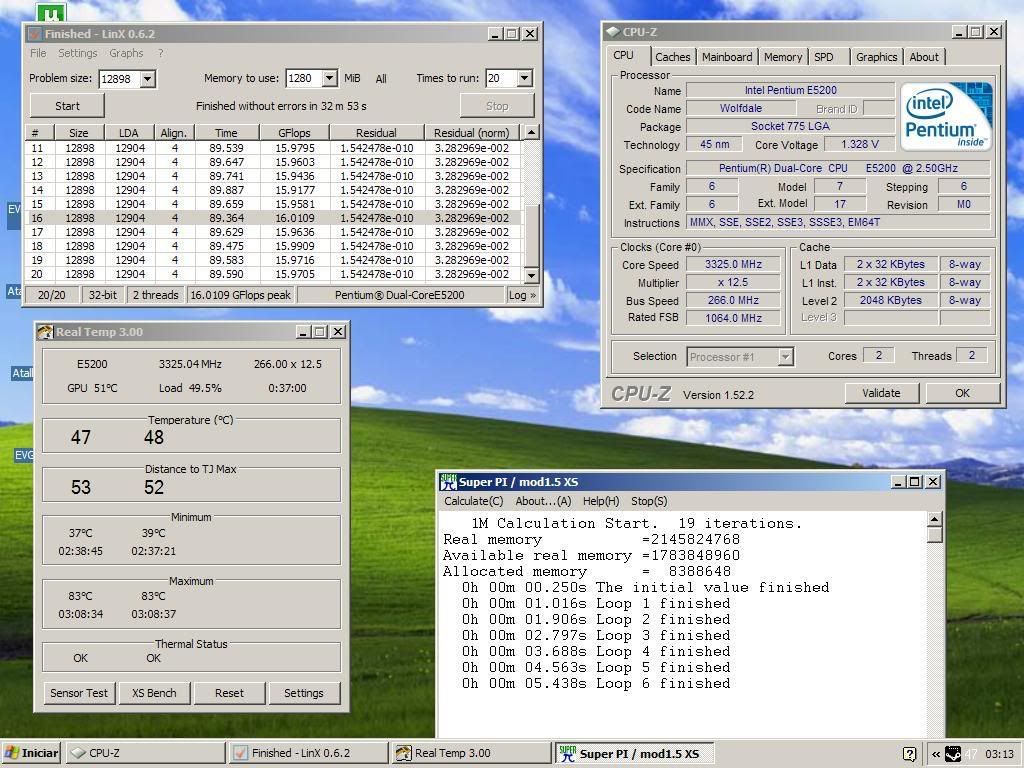This screenshot has width=1024, height=768.
Task: Open Times to run dropdown
Action: pyautogui.click(x=524, y=78)
